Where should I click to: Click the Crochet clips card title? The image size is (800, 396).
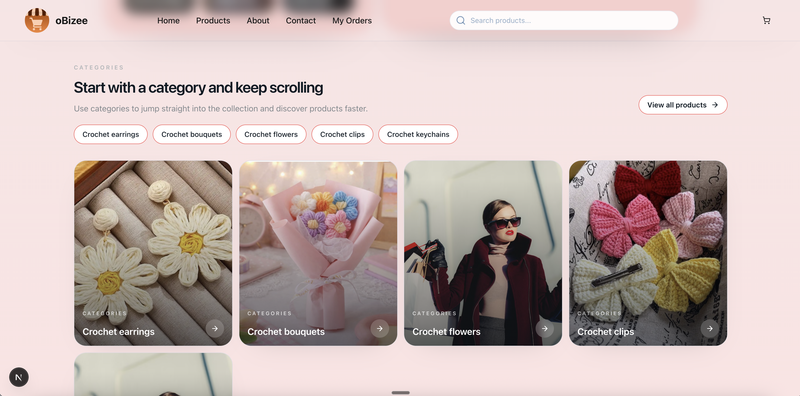[x=606, y=332]
